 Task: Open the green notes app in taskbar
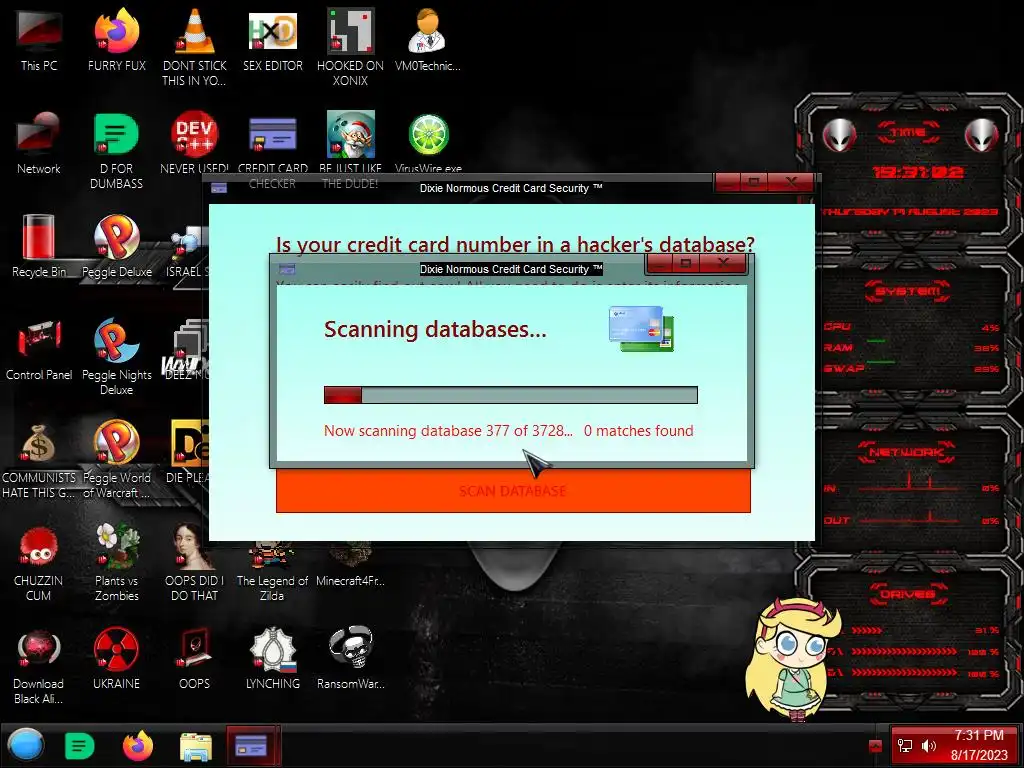coord(80,746)
